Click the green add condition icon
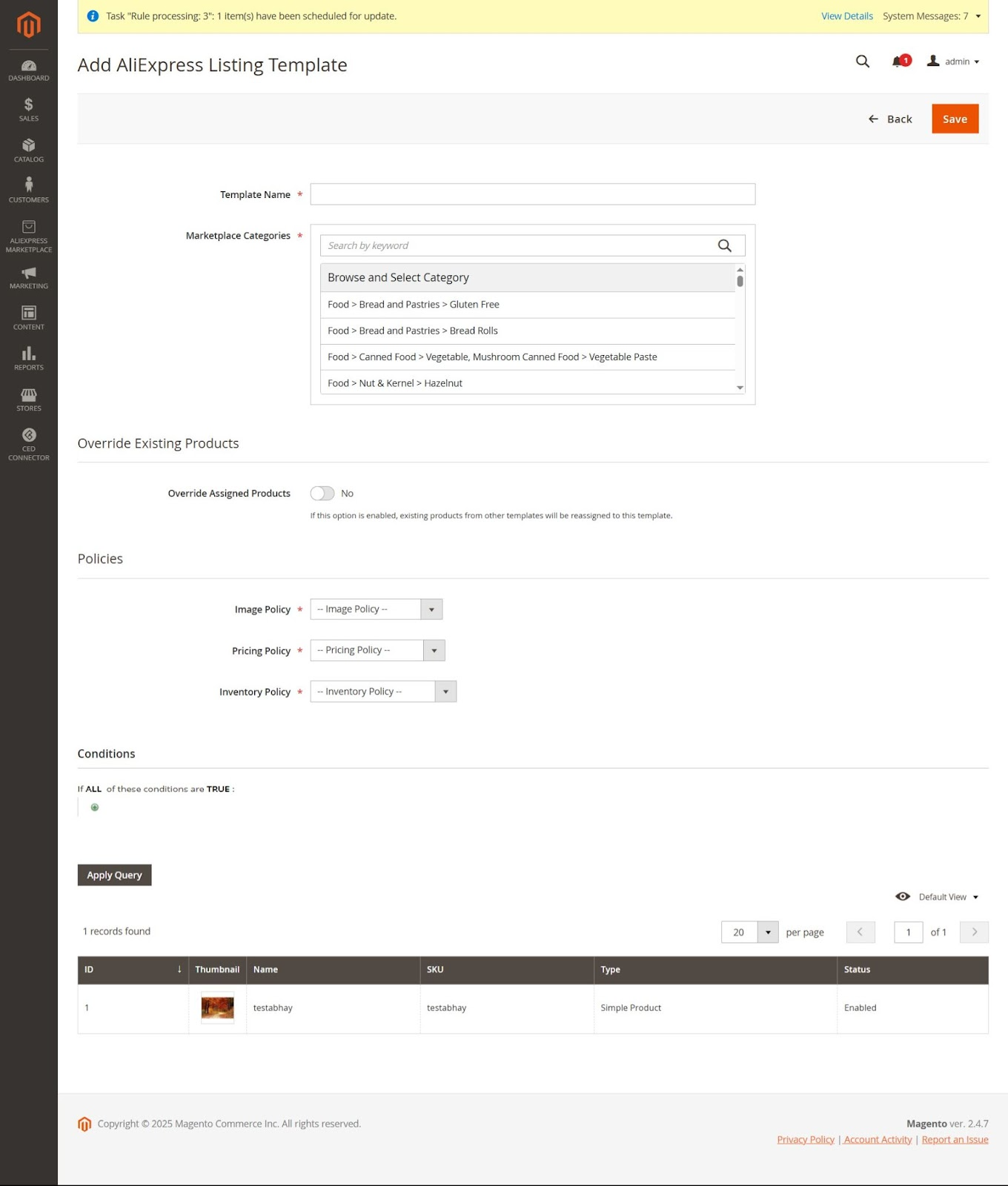The height and width of the screenshot is (1186, 1008). pos(95,807)
